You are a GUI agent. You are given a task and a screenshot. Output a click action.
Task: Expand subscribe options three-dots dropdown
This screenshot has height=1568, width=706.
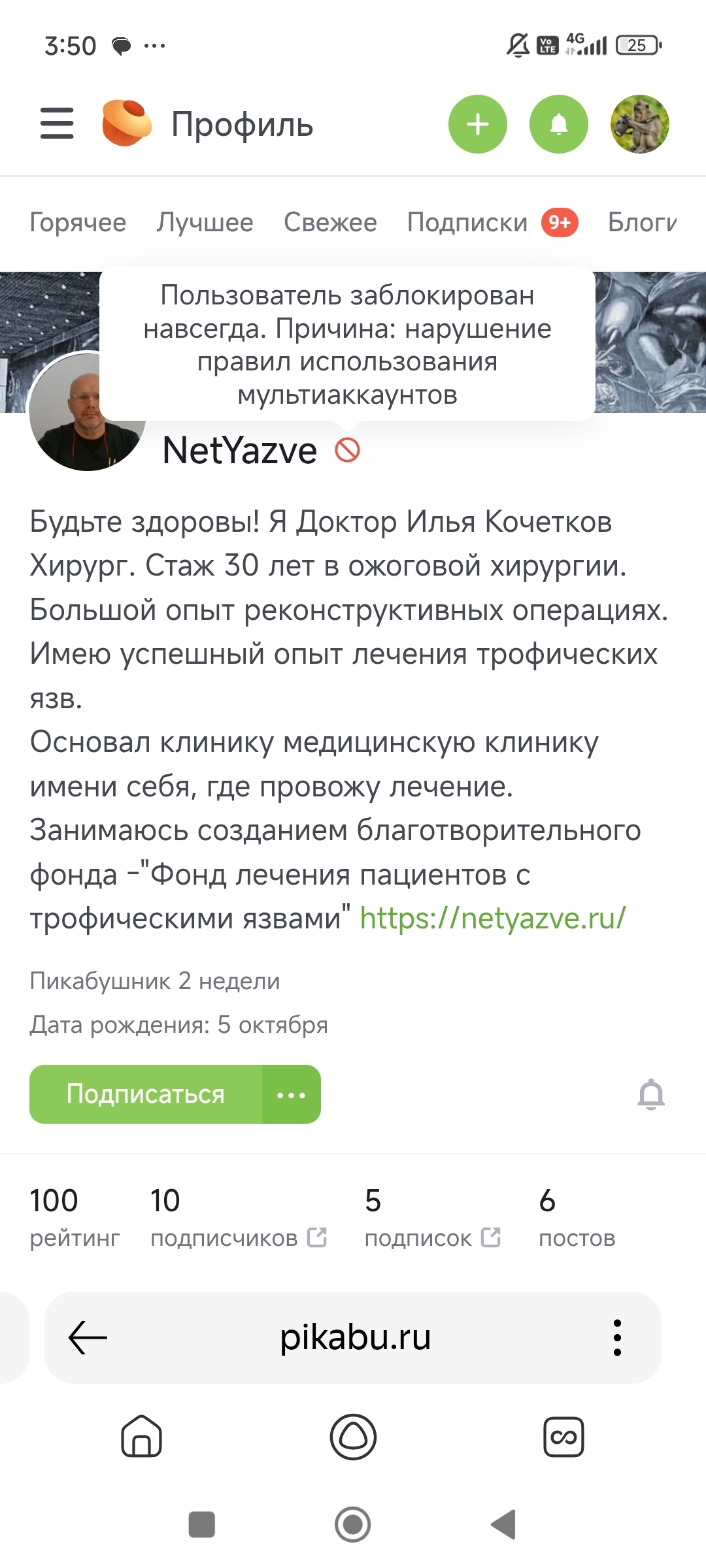pos(292,1095)
